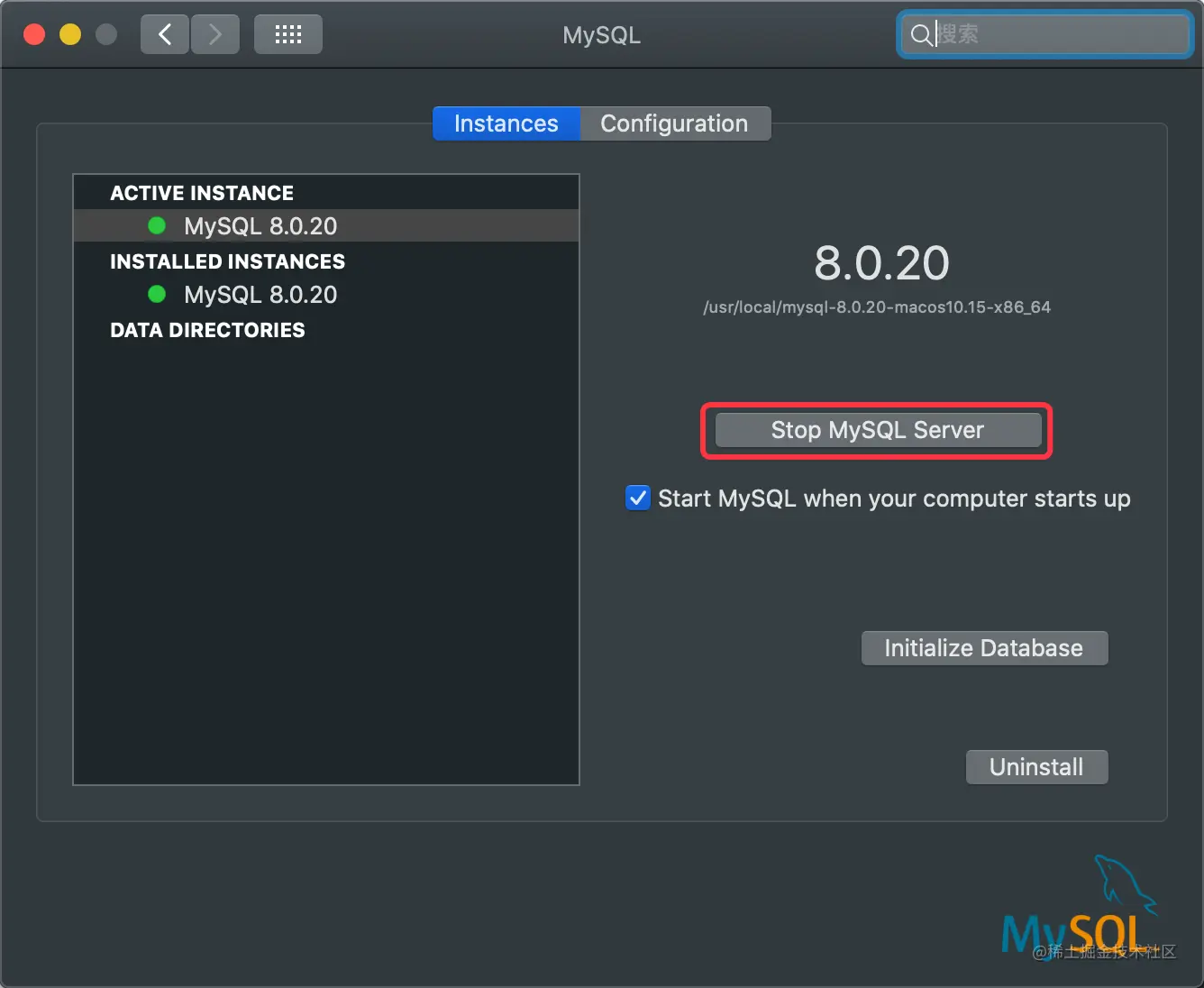Click the MySQL window title
The image size is (1204, 988).
click(x=602, y=35)
